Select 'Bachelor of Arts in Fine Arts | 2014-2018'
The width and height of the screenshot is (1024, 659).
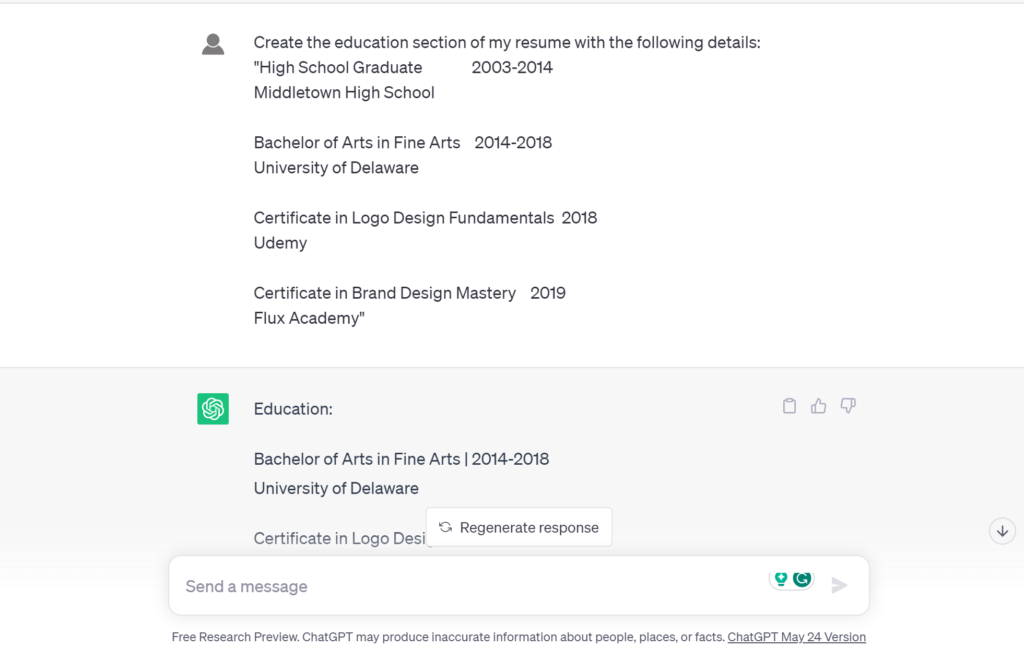(x=401, y=459)
